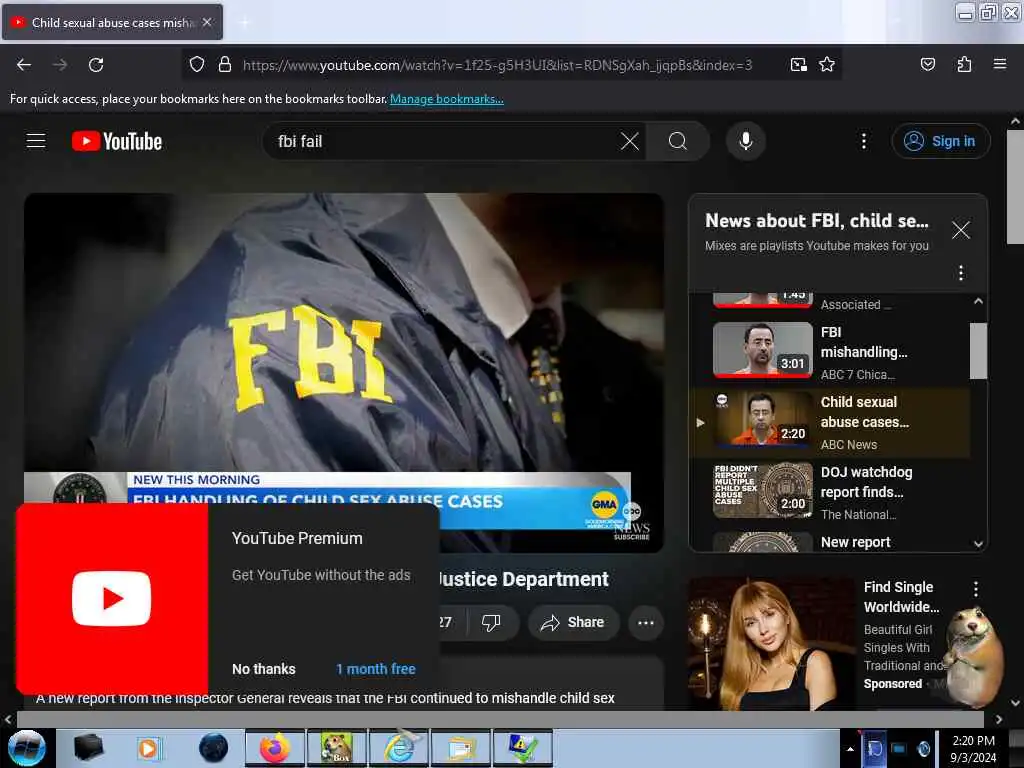Image resolution: width=1024 pixels, height=768 pixels.
Task: Open picture-in-picture icon in the address bar
Action: click(x=798, y=64)
